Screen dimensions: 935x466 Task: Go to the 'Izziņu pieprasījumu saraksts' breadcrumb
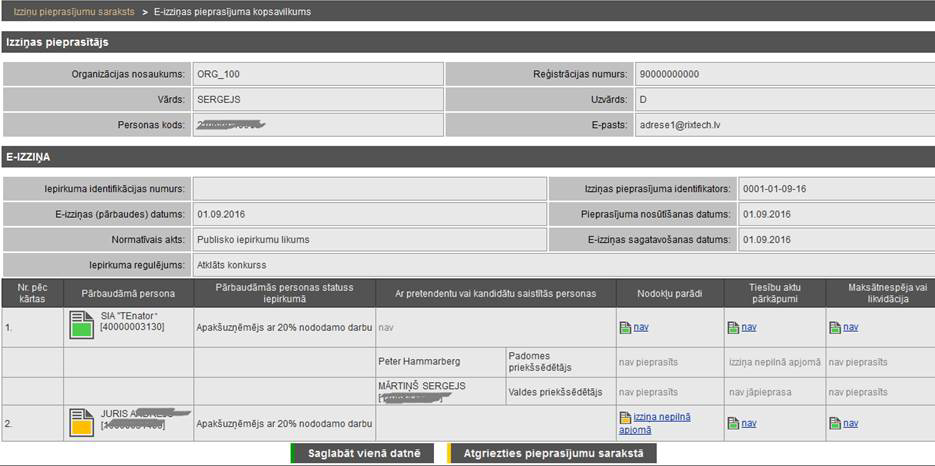tap(73, 11)
